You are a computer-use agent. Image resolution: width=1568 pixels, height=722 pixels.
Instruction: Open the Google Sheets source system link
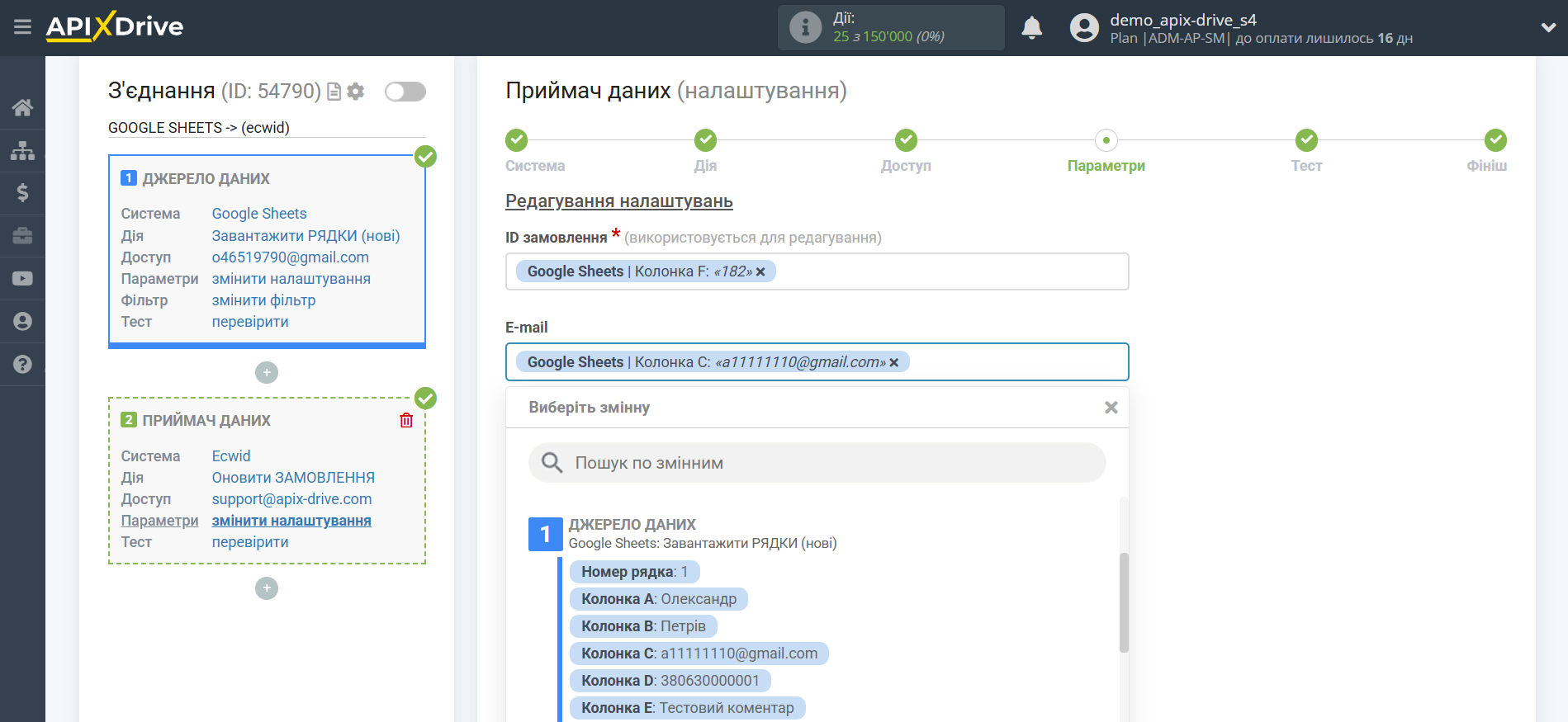click(x=259, y=214)
